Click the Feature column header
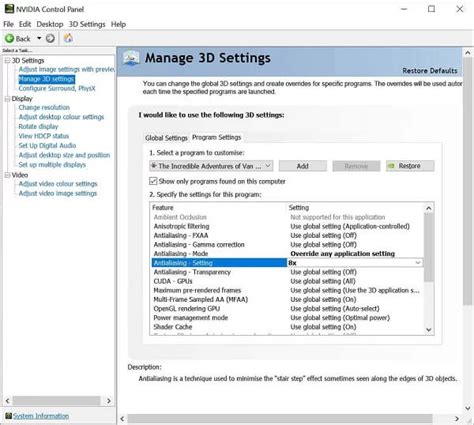 [x=218, y=207]
